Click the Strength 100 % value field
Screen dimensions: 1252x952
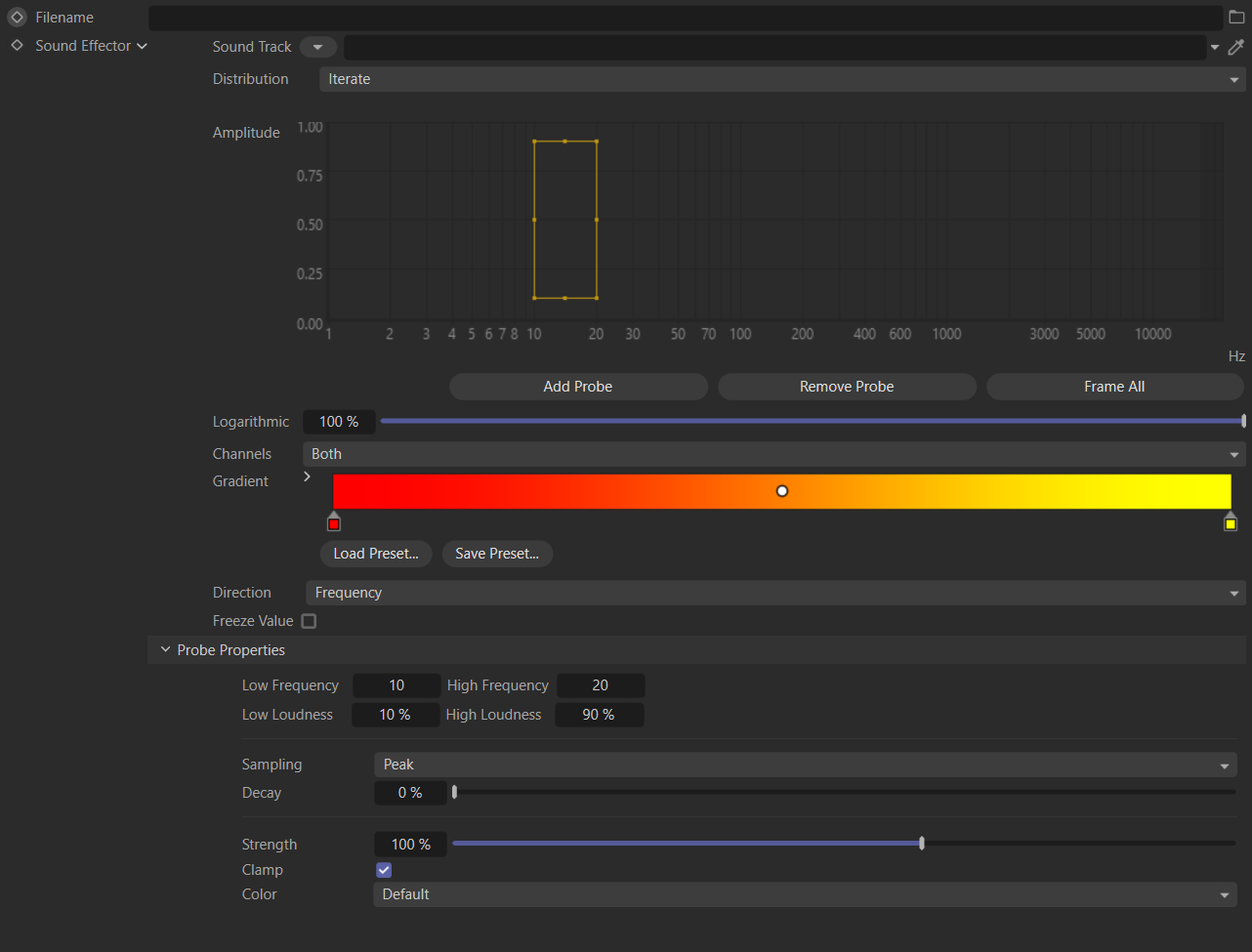pyautogui.click(x=410, y=845)
